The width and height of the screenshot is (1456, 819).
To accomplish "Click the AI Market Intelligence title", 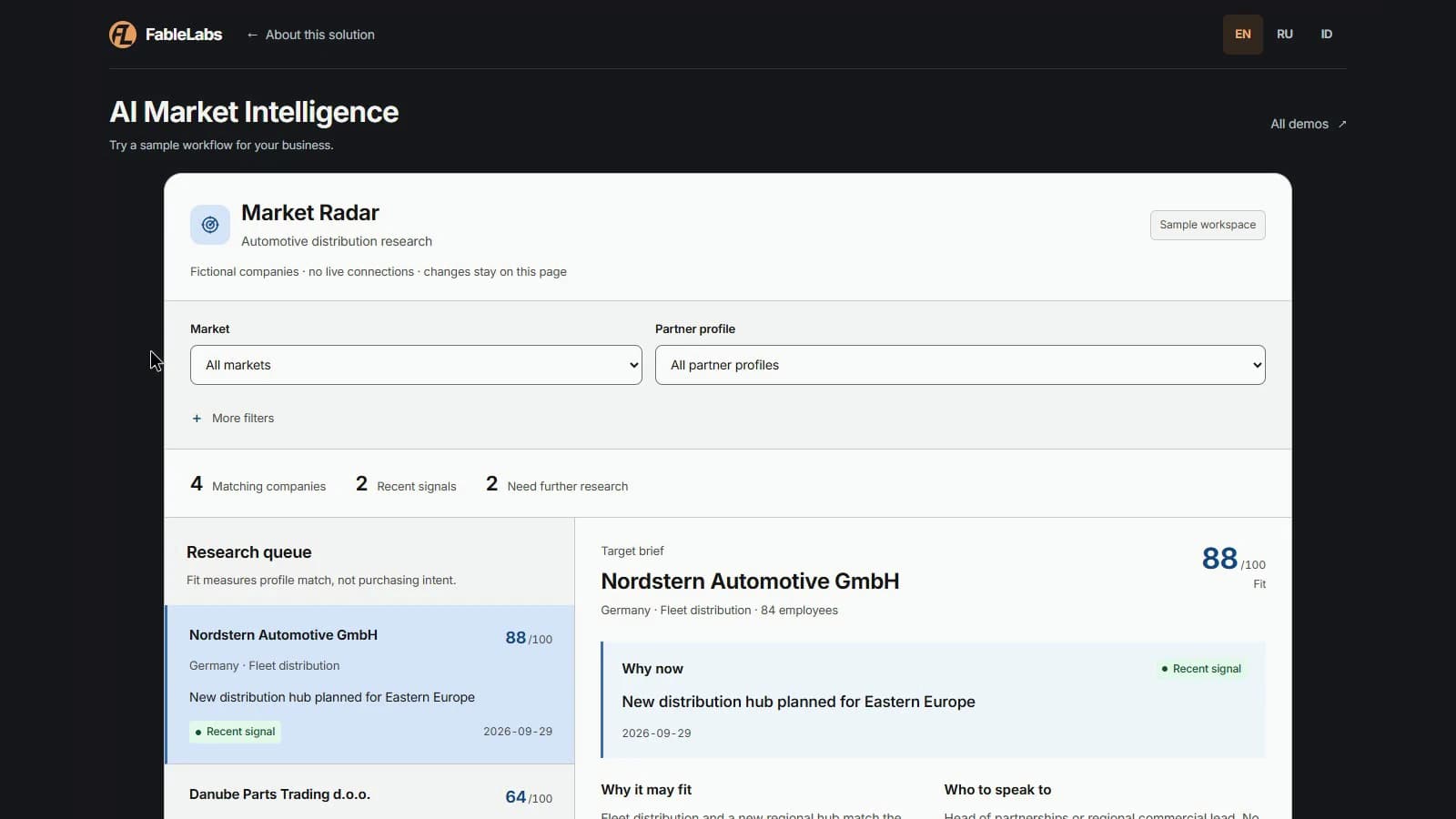I will 254,112.
